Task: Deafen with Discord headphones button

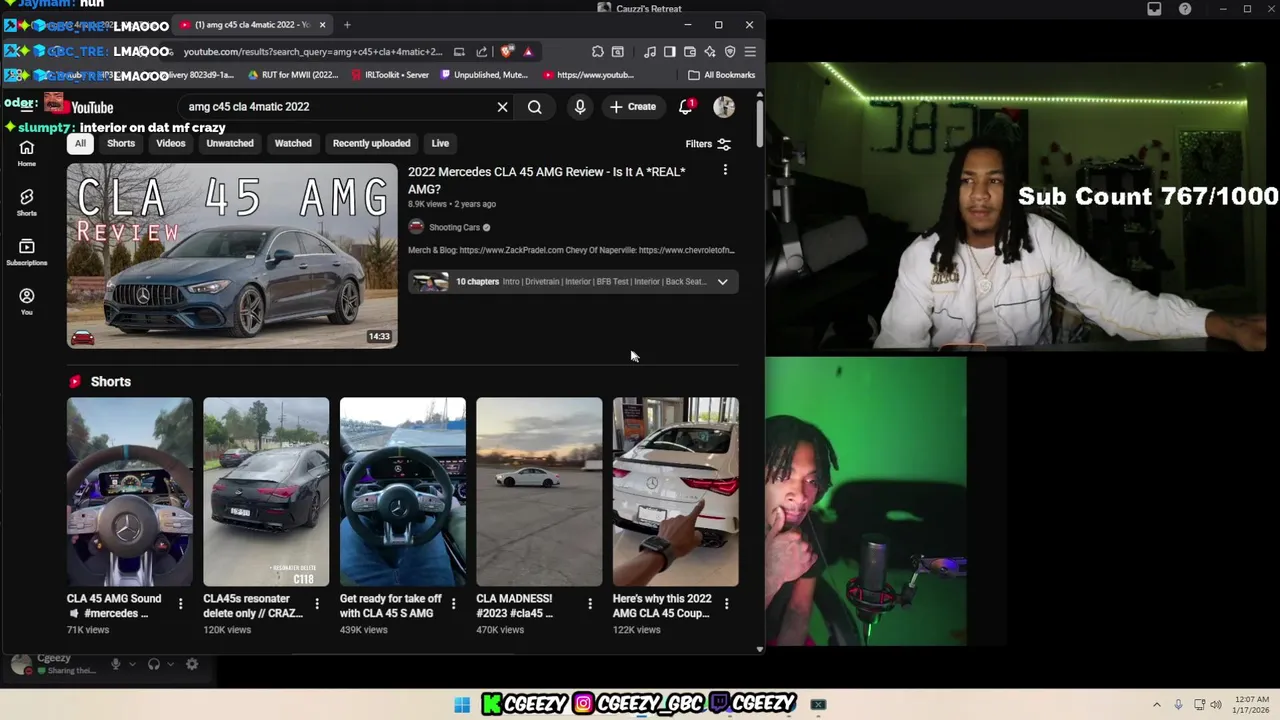Action: pos(154,664)
